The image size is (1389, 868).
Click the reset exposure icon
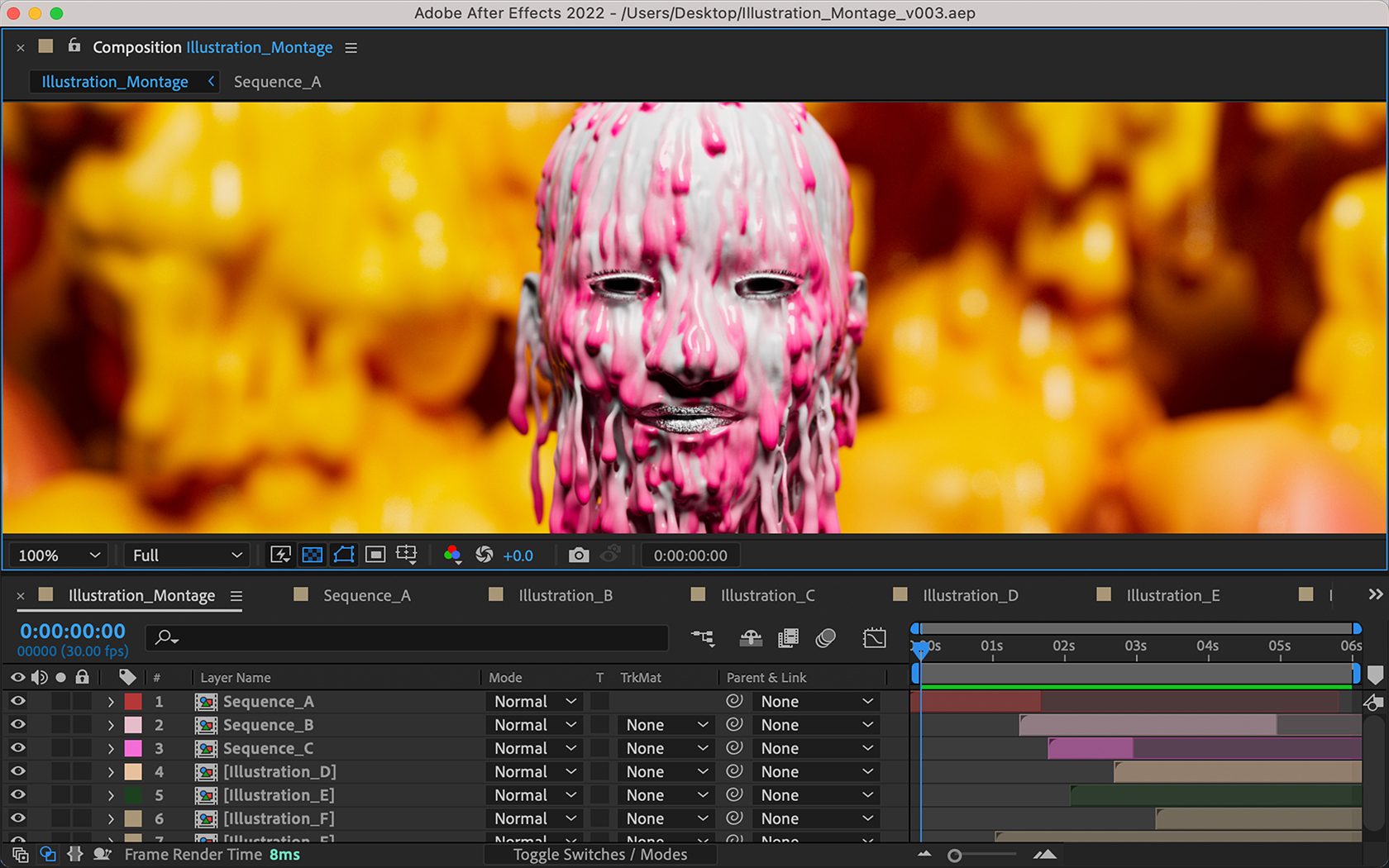point(484,556)
